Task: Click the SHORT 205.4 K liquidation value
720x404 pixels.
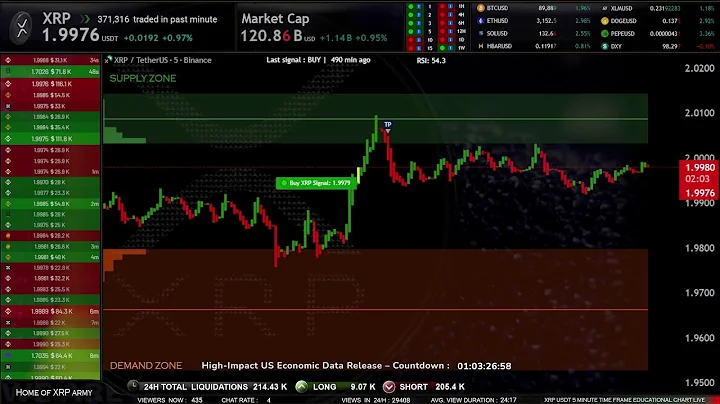Action: [450, 387]
